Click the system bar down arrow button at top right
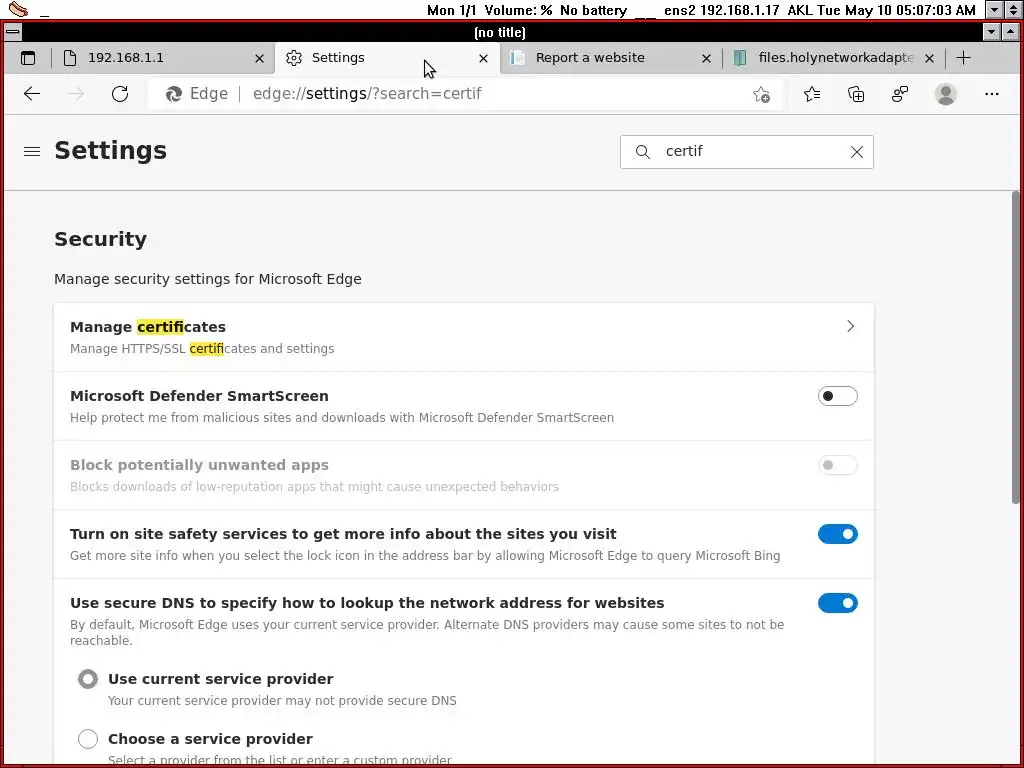 tap(995, 10)
